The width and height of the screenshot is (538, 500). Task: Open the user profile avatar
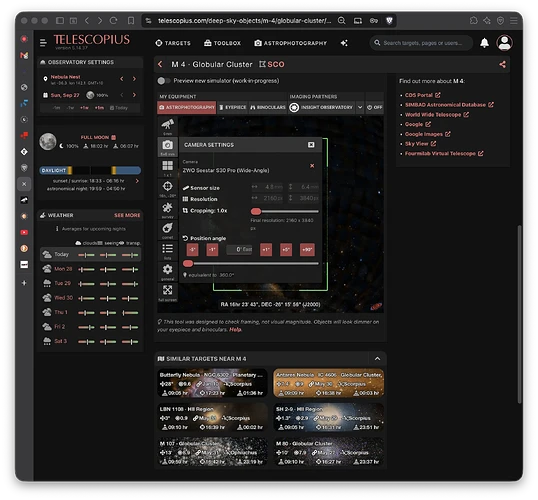504,43
